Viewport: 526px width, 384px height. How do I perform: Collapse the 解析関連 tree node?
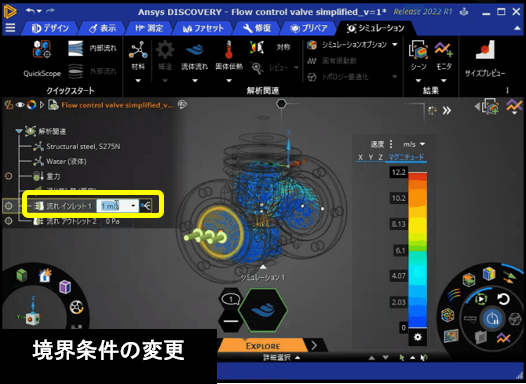pyautogui.click(x=19, y=131)
